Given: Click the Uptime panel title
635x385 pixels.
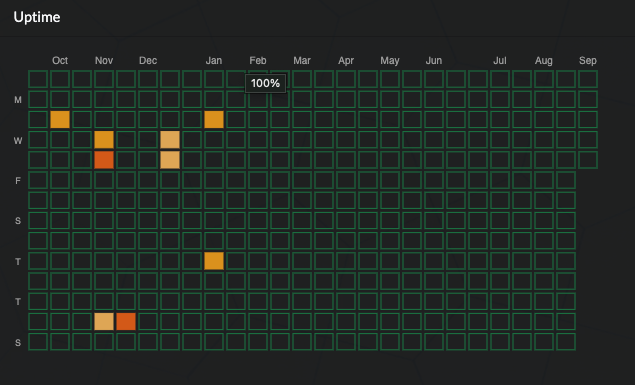Looking at the screenshot, I should pyautogui.click(x=37, y=17).
